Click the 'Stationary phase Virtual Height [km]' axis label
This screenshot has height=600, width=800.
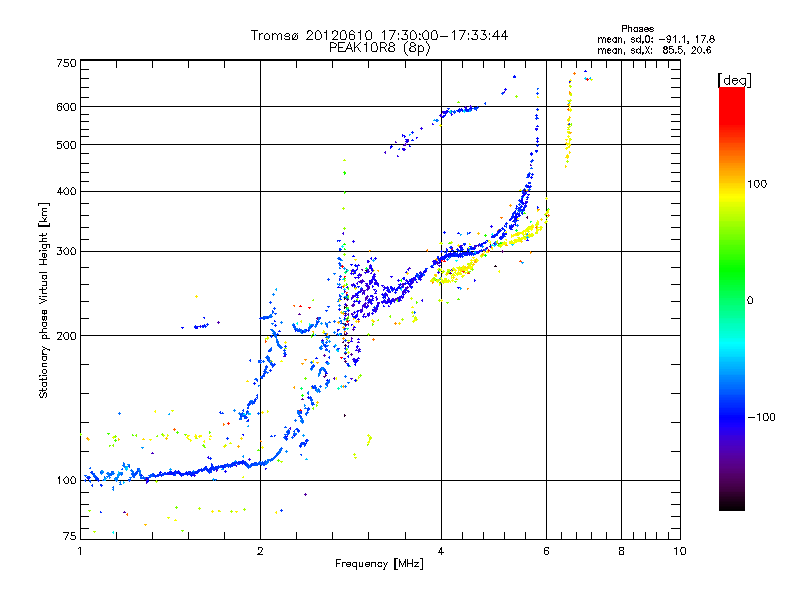(x=44, y=300)
